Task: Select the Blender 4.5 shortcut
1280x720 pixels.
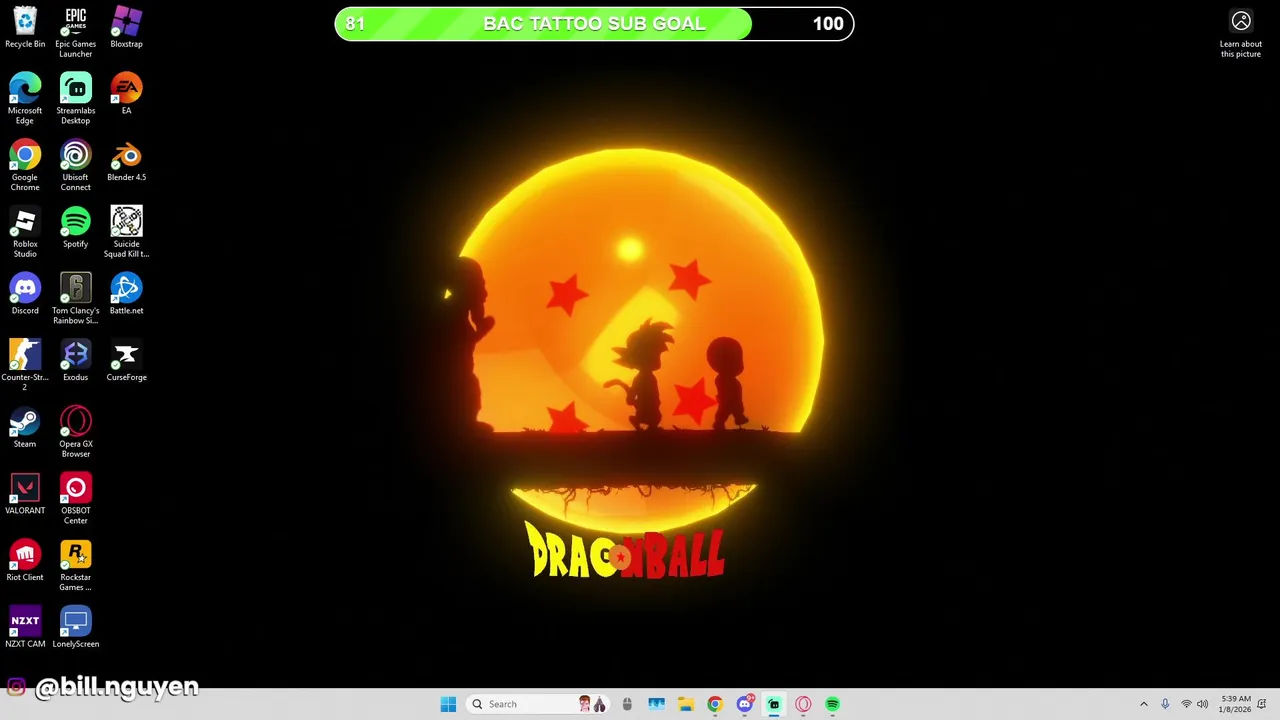Action: [126, 161]
